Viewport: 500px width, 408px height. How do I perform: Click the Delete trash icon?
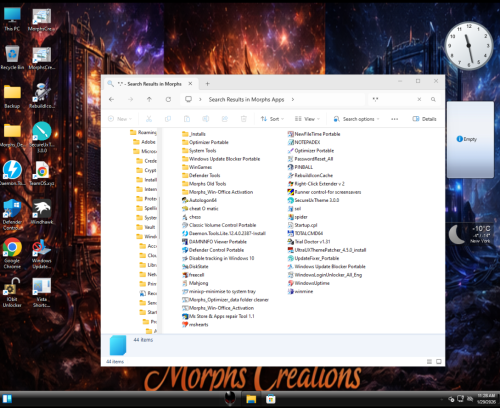244,119
